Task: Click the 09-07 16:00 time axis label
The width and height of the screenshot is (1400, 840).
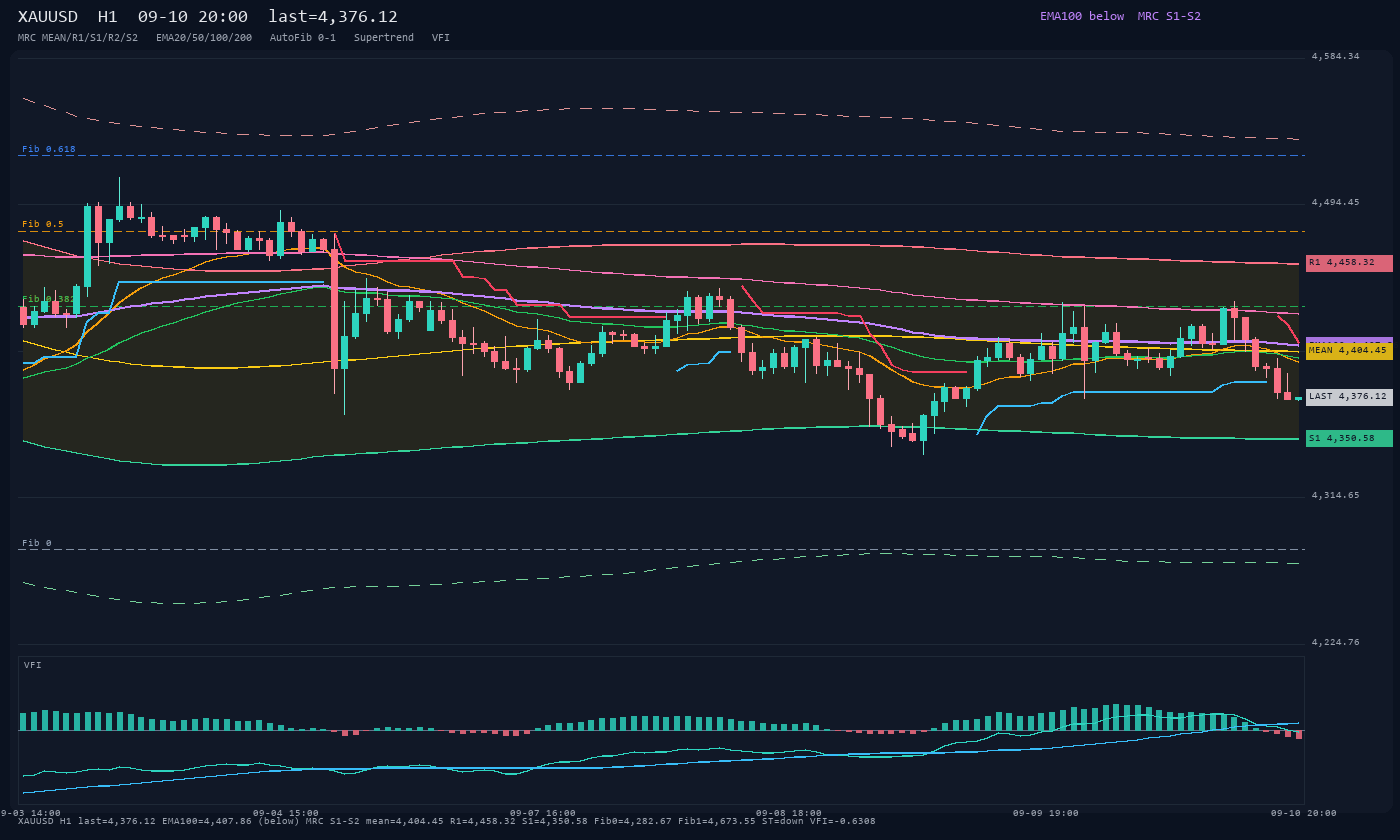Action: (543, 813)
